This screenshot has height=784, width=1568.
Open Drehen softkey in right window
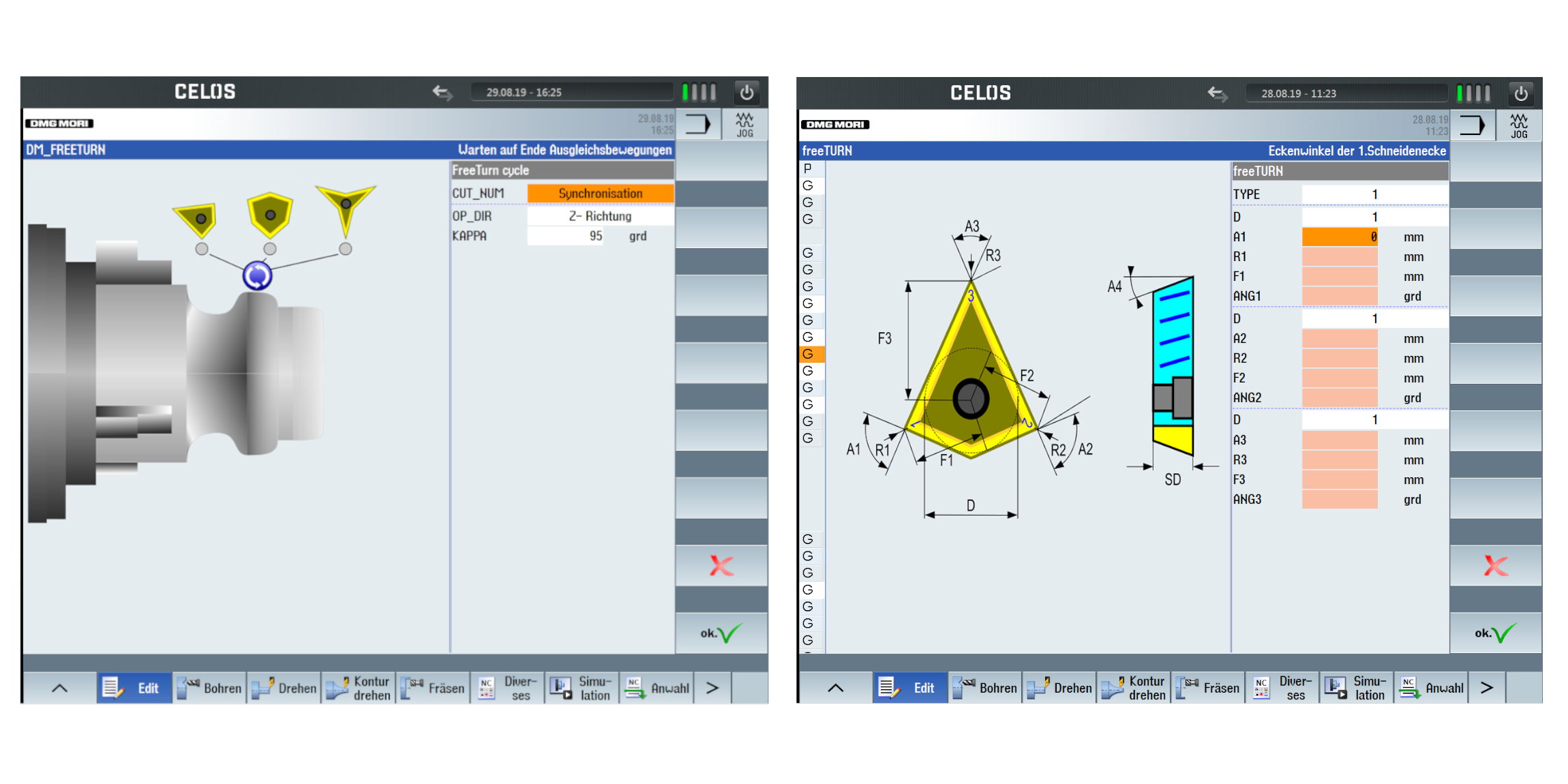[x=1059, y=688]
